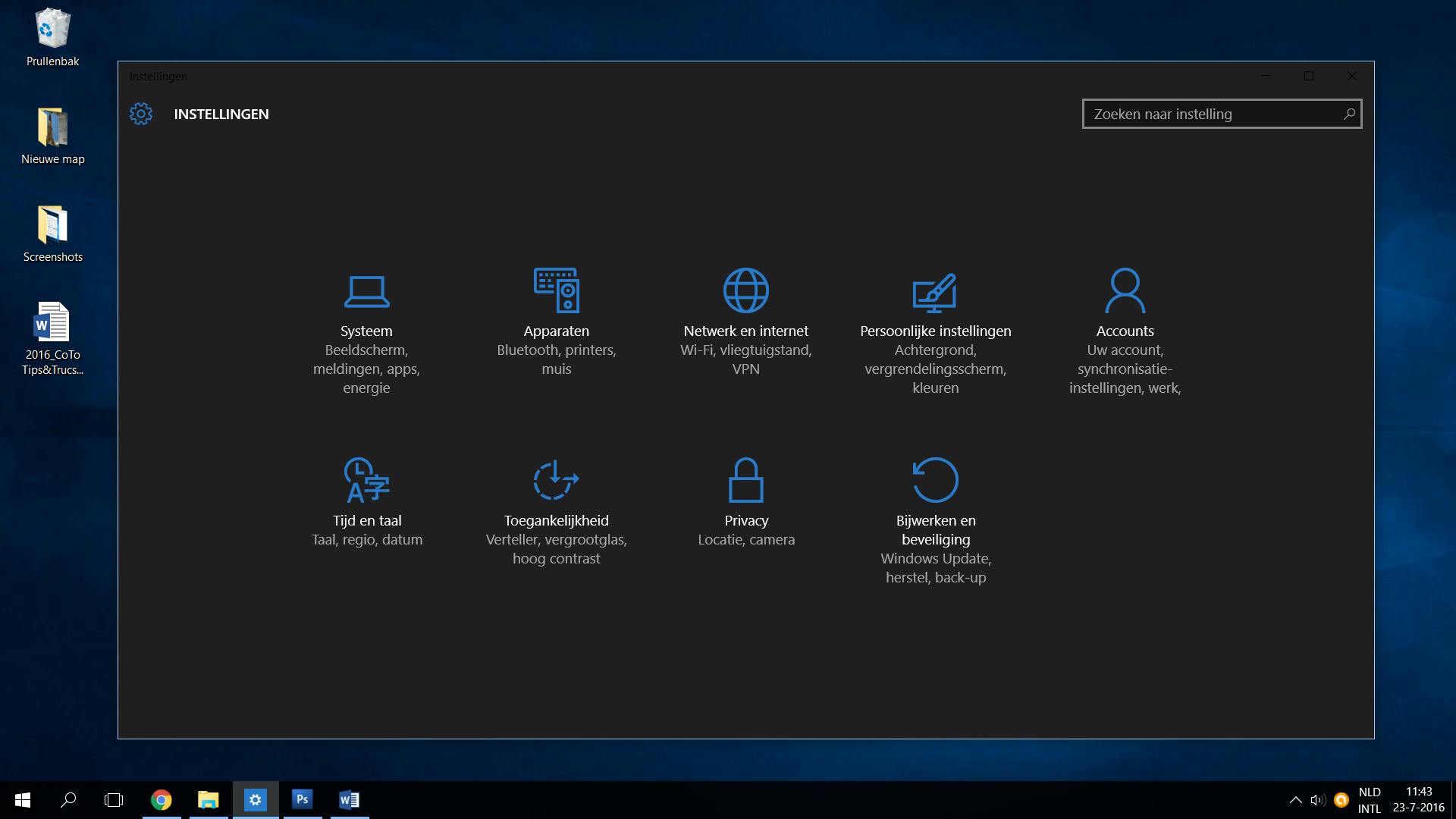Open the taskbar search magnifier

click(x=68, y=800)
